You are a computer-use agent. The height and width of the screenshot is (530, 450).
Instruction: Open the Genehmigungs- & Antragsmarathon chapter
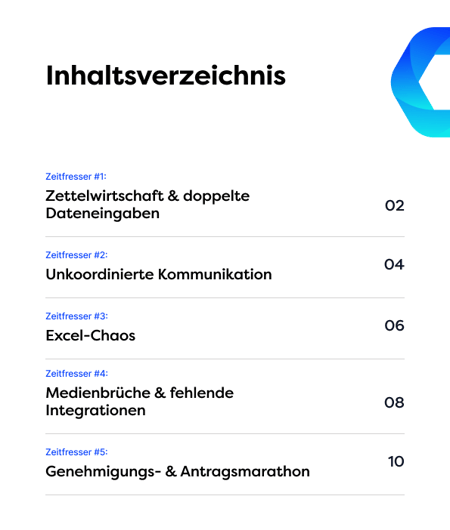pyautogui.click(x=177, y=472)
